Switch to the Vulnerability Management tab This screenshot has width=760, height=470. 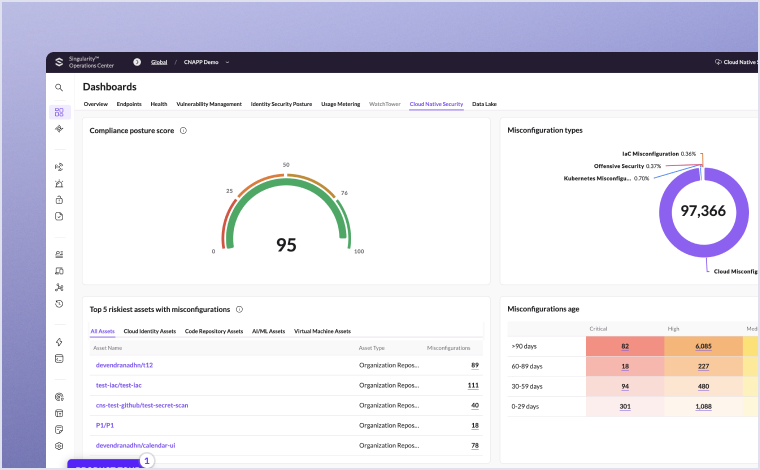coord(209,104)
